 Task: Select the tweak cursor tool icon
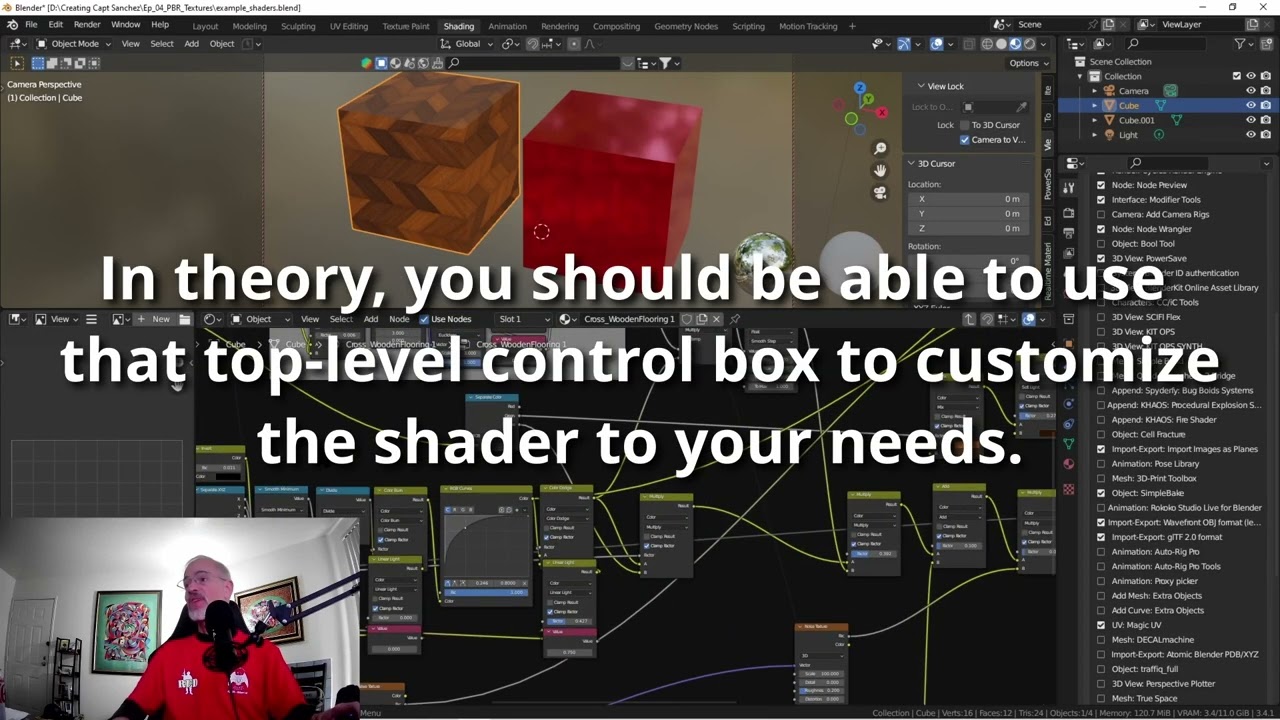[17, 63]
